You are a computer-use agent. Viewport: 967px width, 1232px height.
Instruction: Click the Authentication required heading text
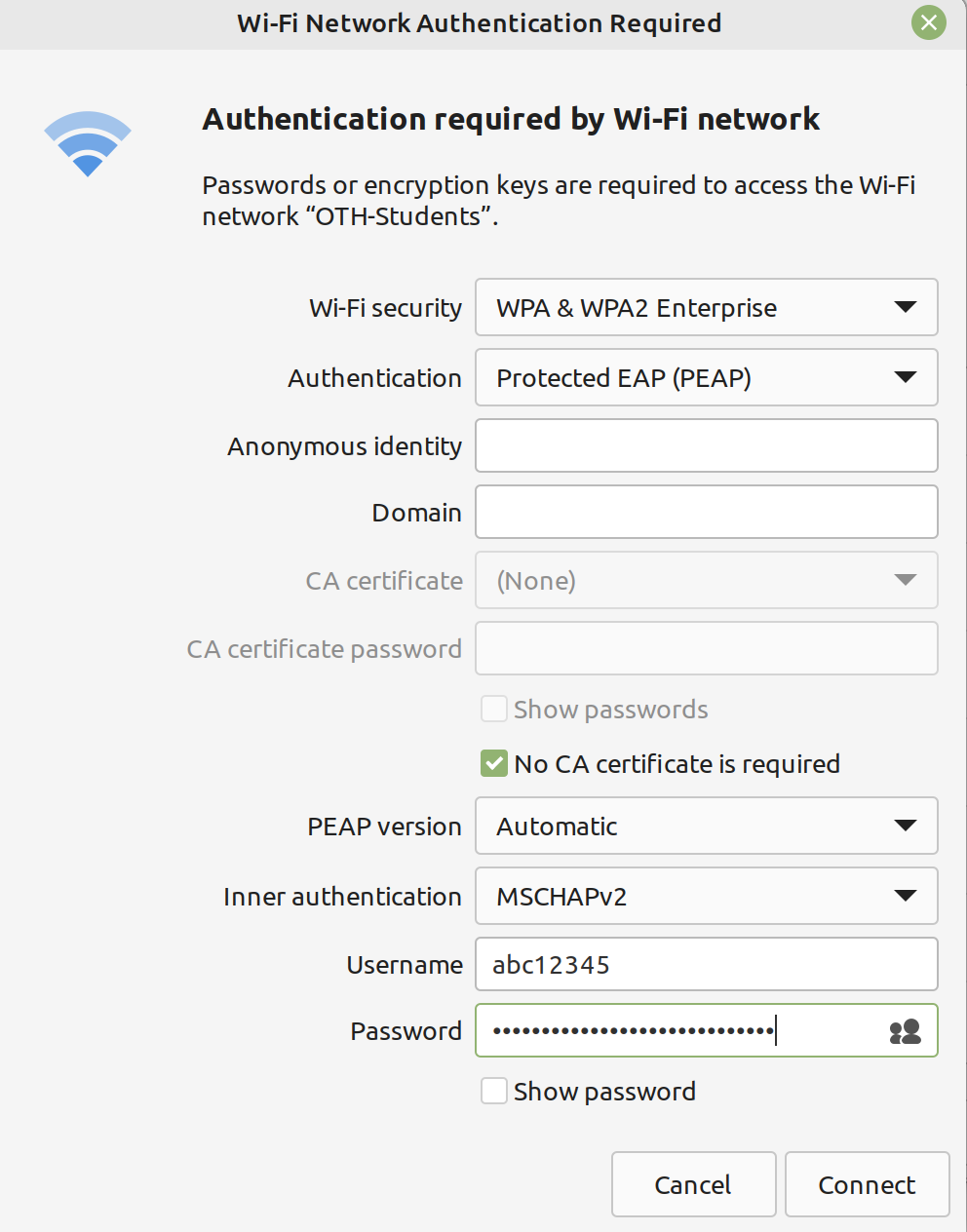point(510,119)
